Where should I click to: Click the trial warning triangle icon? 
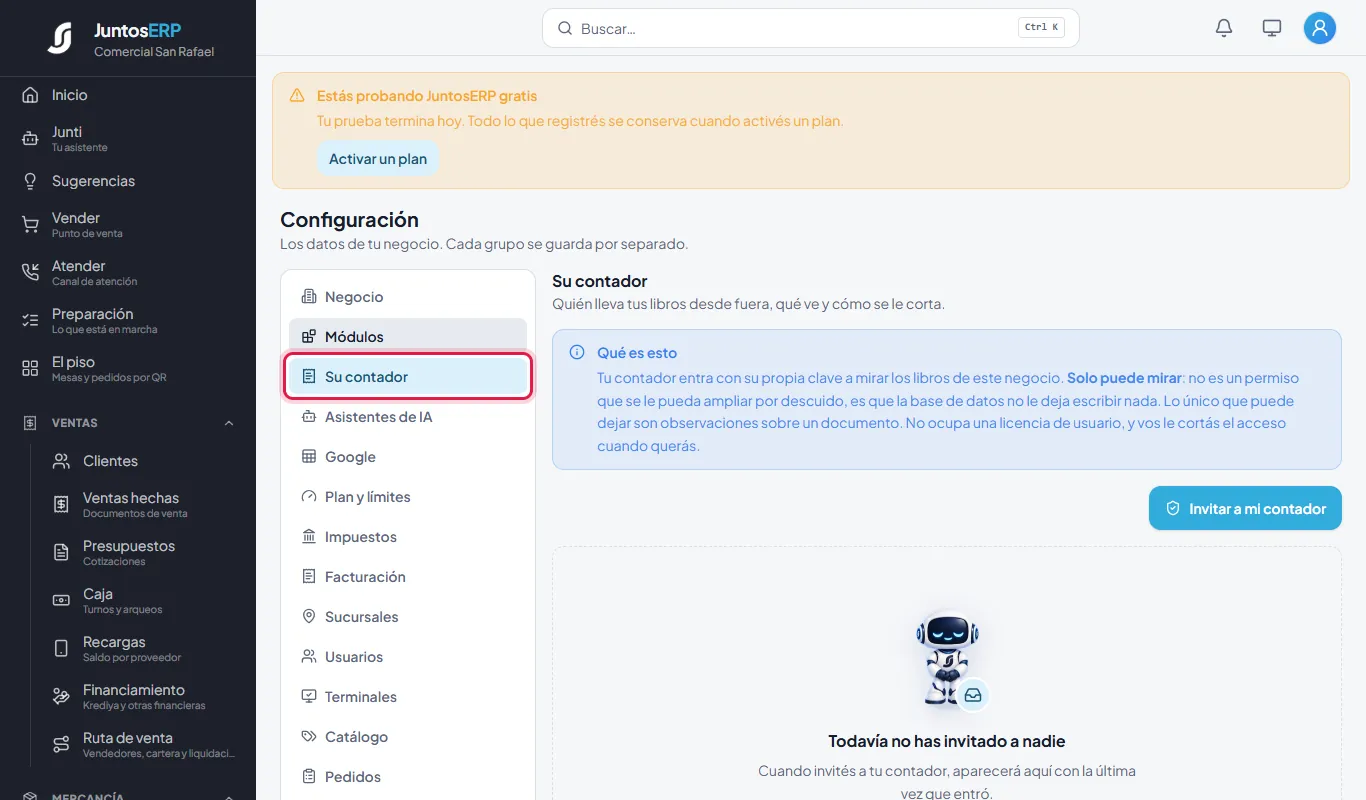click(297, 96)
